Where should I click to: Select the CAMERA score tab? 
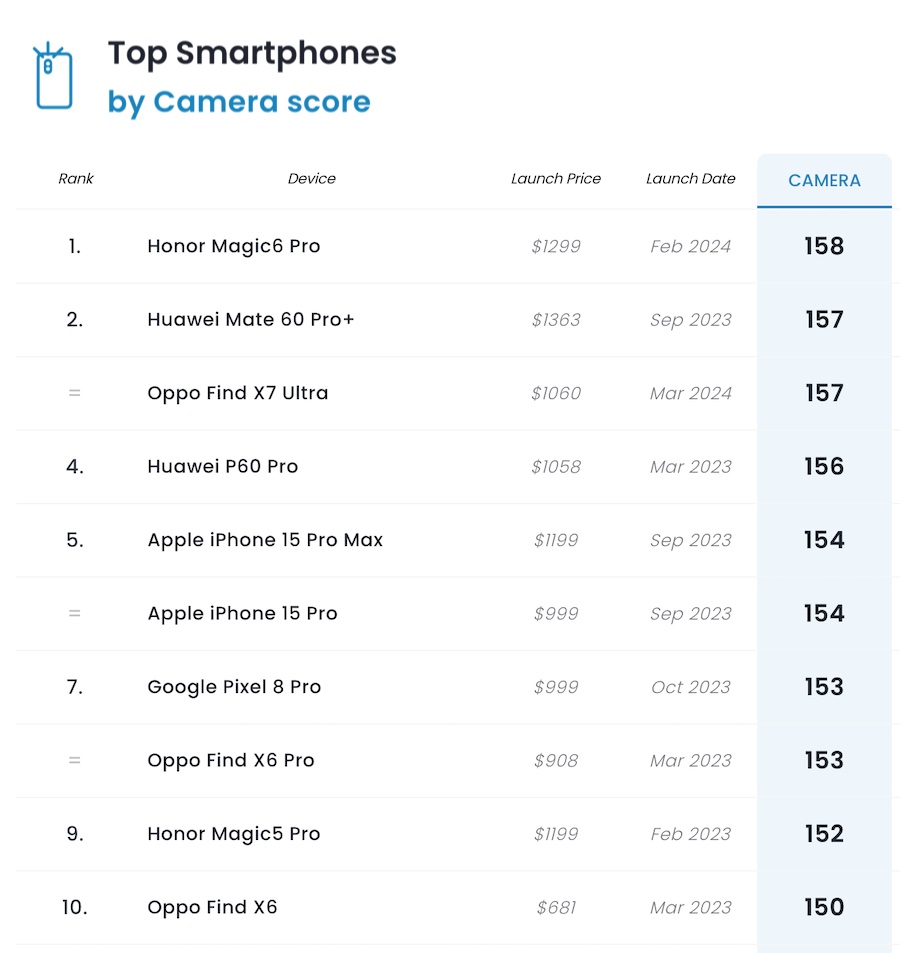tap(824, 181)
